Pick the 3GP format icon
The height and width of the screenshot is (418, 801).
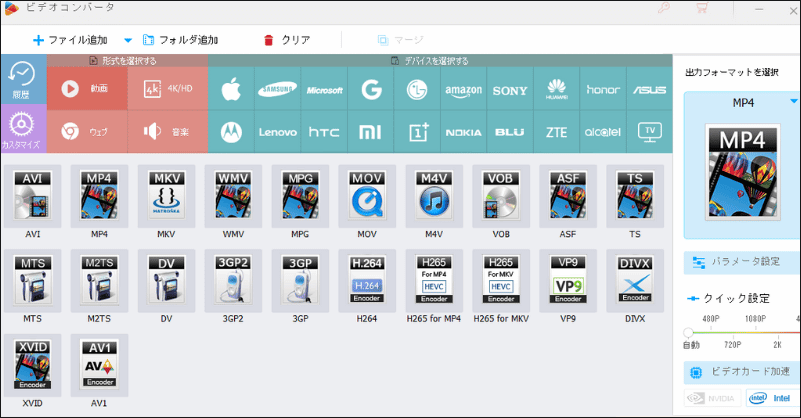coord(300,281)
